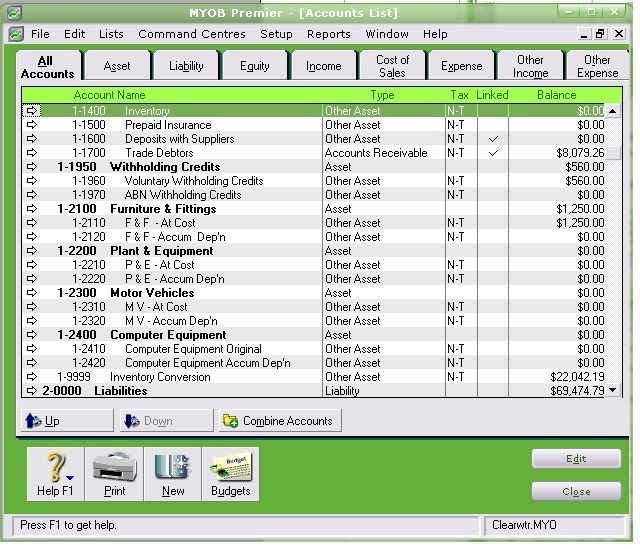View the Expense tab
This screenshot has width=640, height=549.
(462, 66)
